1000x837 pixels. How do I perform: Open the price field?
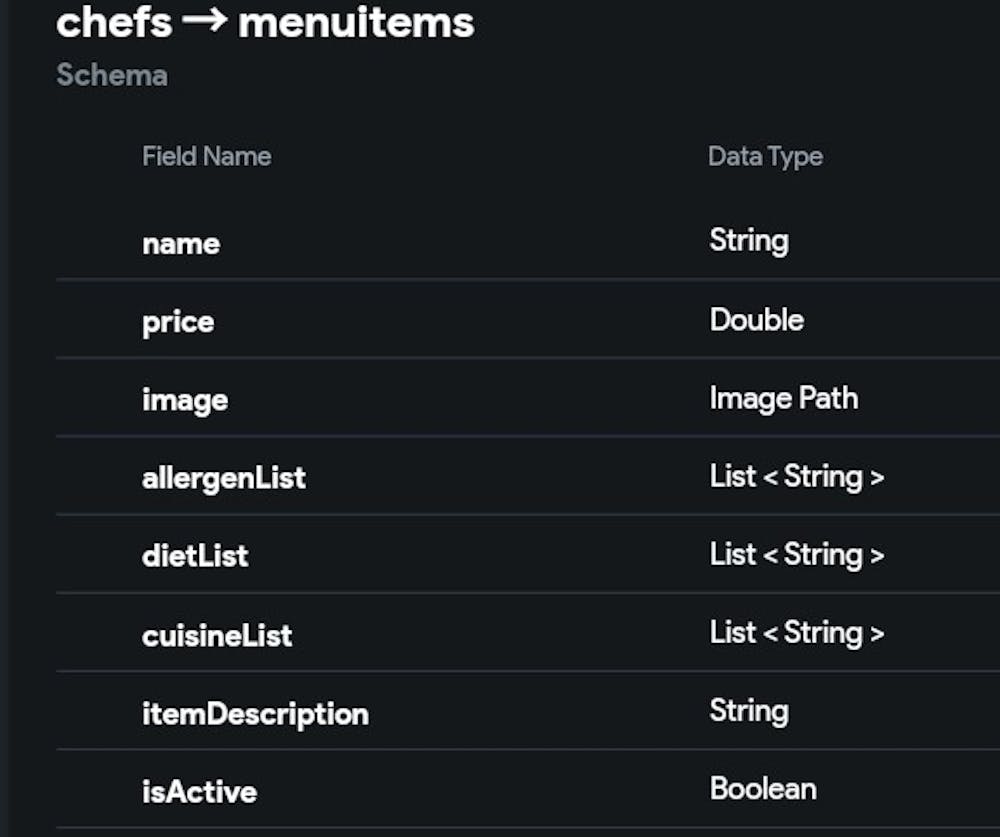tap(178, 322)
